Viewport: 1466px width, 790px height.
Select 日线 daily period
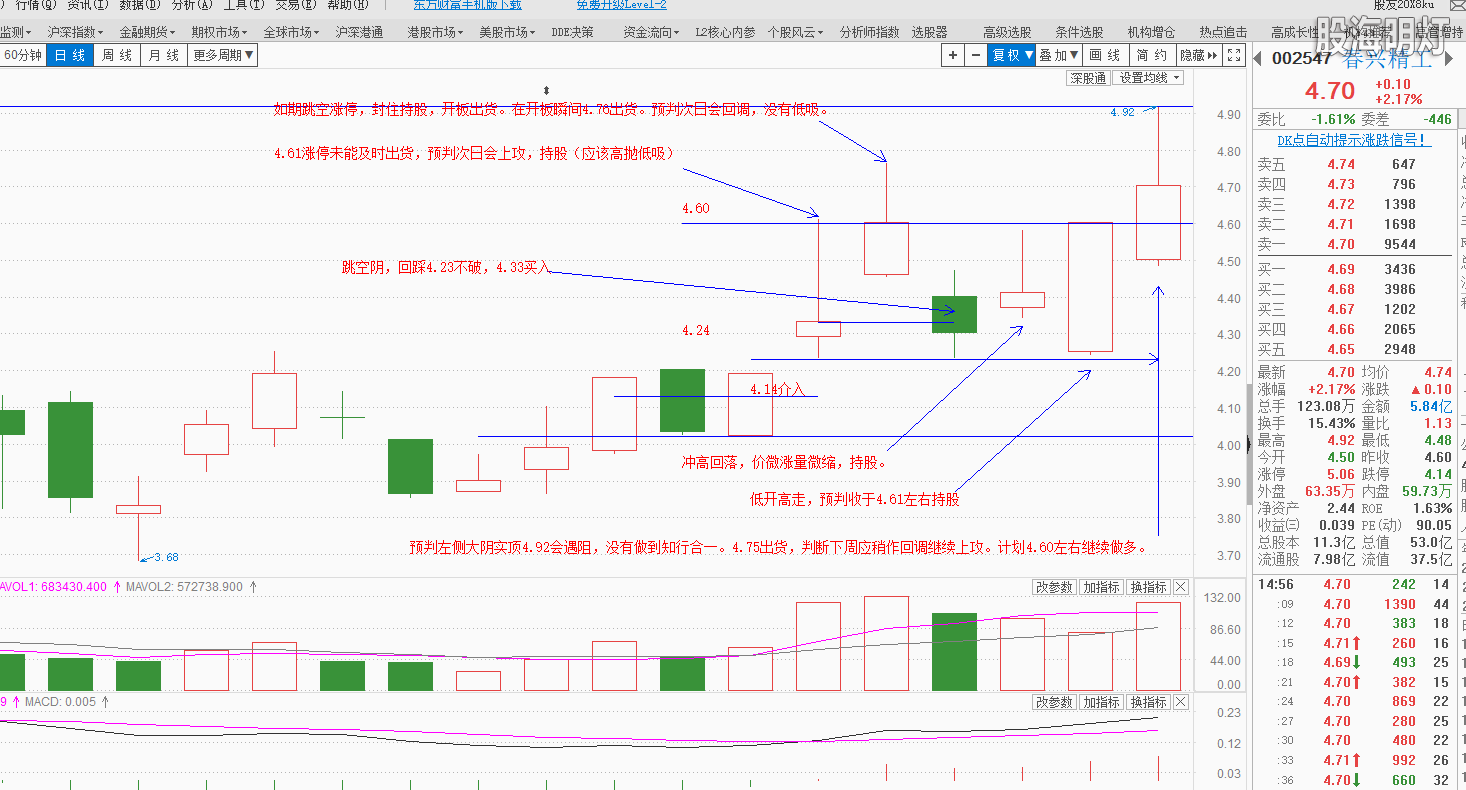point(70,55)
